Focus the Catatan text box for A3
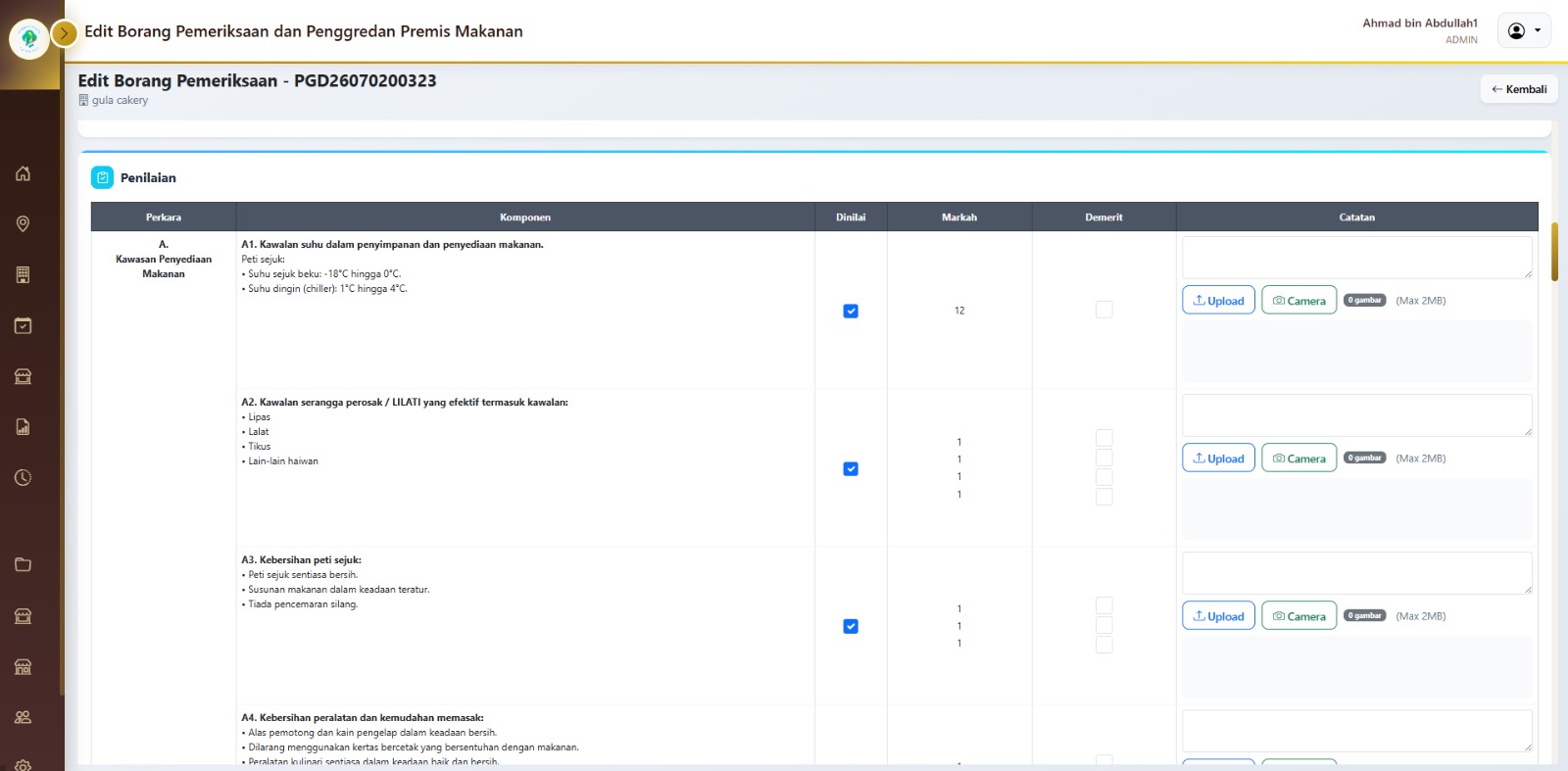Viewport: 1568px width, 771px height. coord(1357,573)
